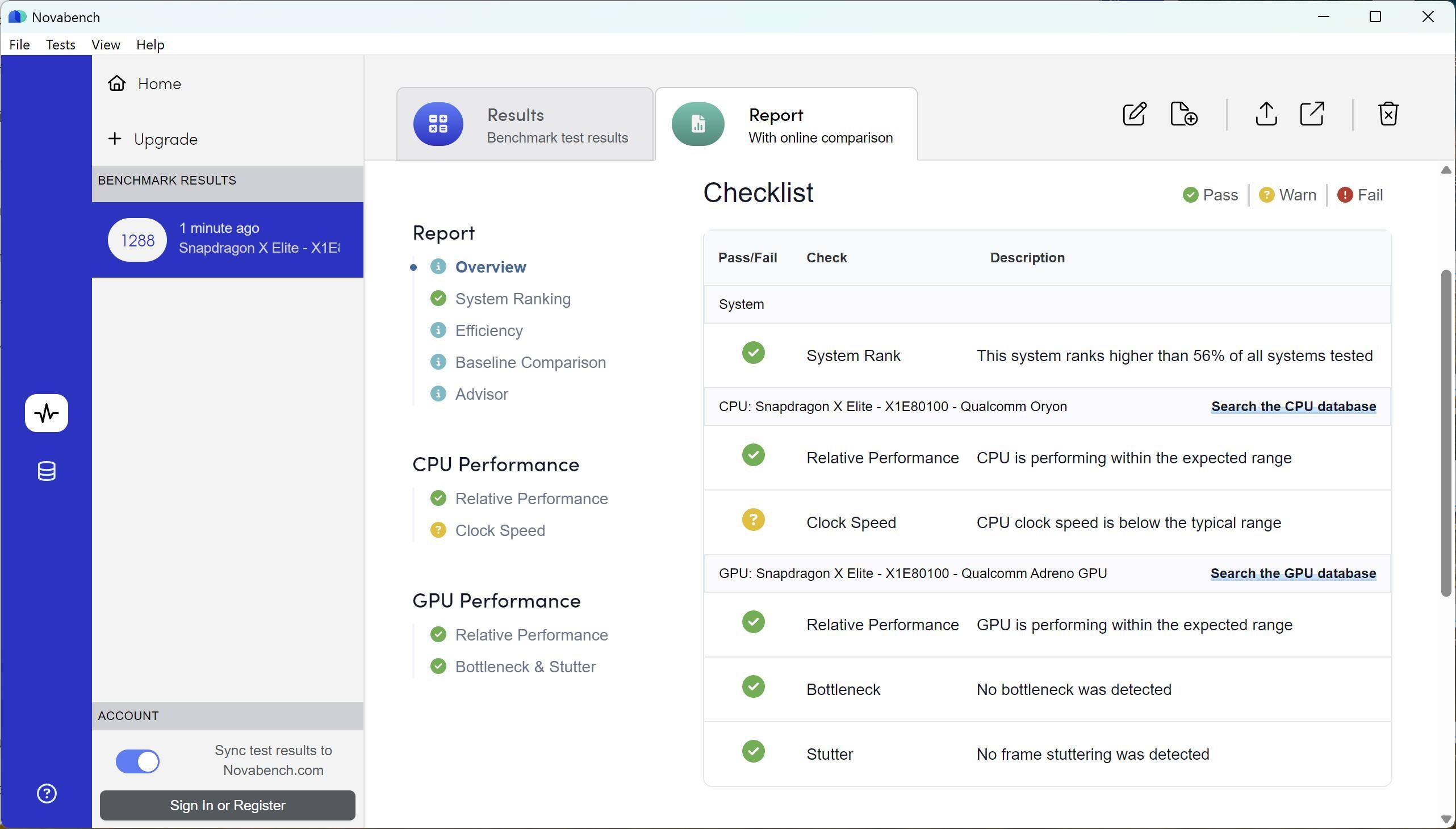Switch to the Results tab
The width and height of the screenshot is (1456, 829).
pos(525,124)
